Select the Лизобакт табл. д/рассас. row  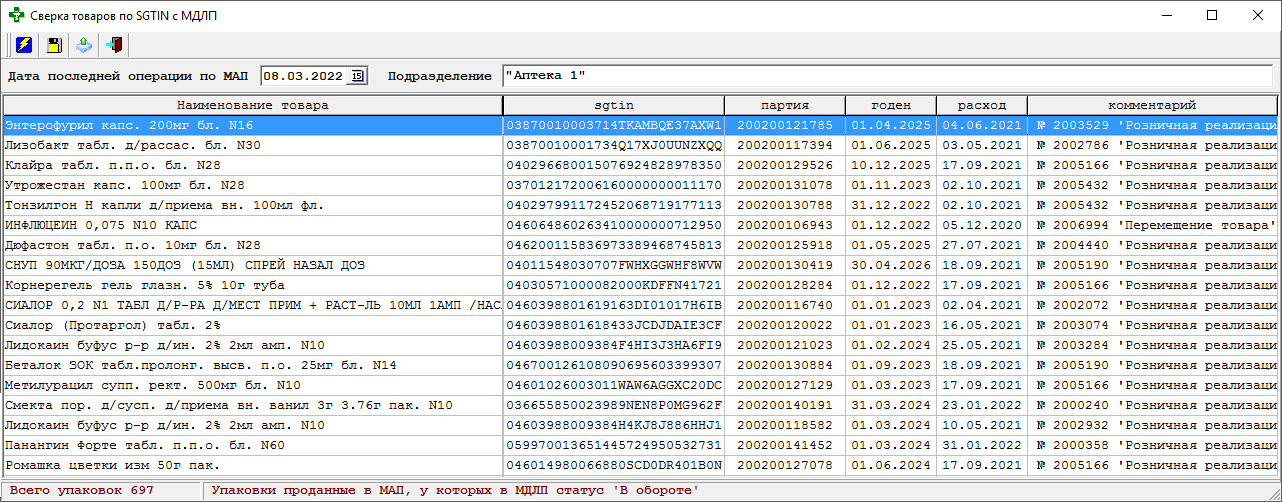(252, 145)
